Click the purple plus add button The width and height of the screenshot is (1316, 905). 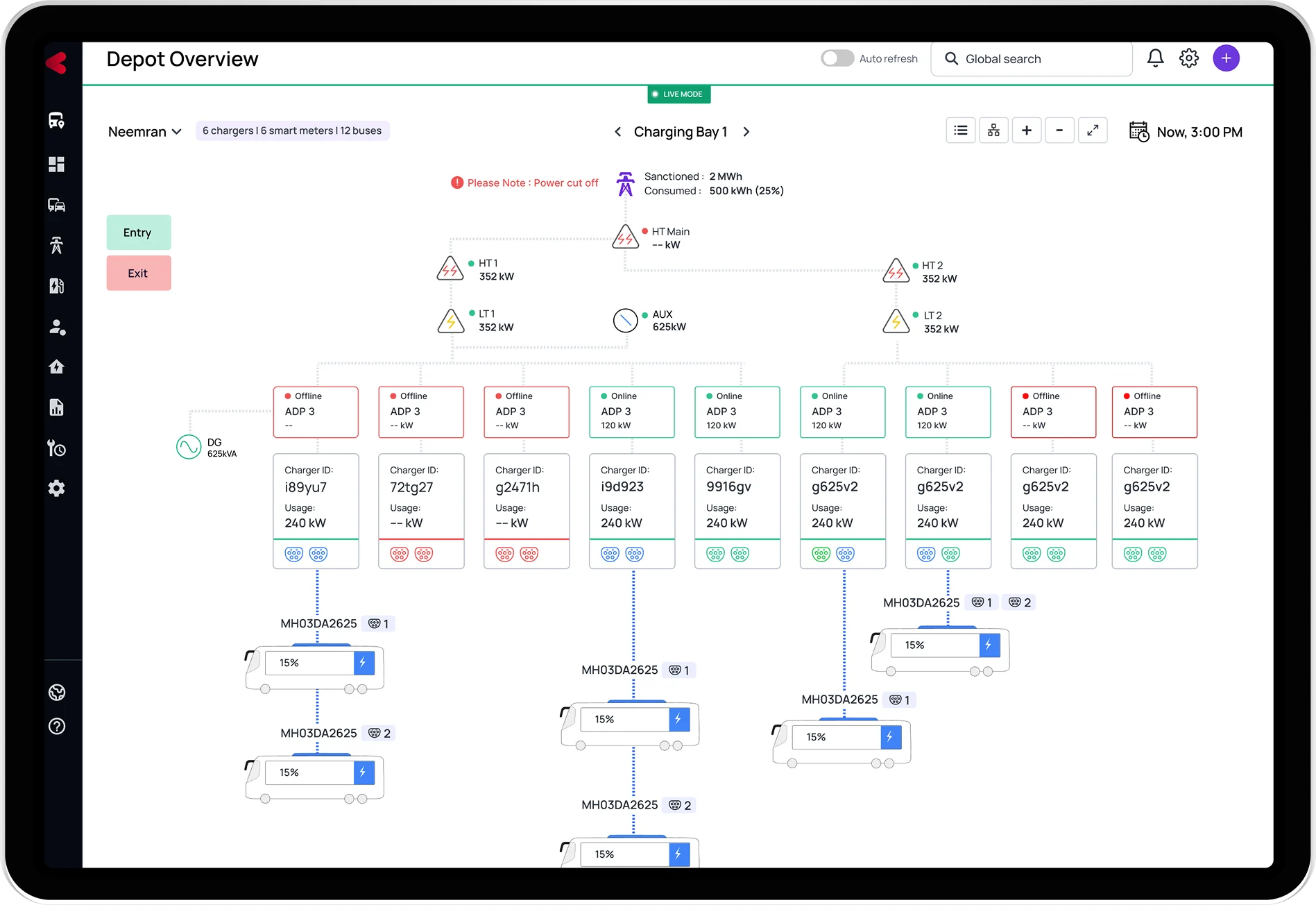coord(1226,58)
